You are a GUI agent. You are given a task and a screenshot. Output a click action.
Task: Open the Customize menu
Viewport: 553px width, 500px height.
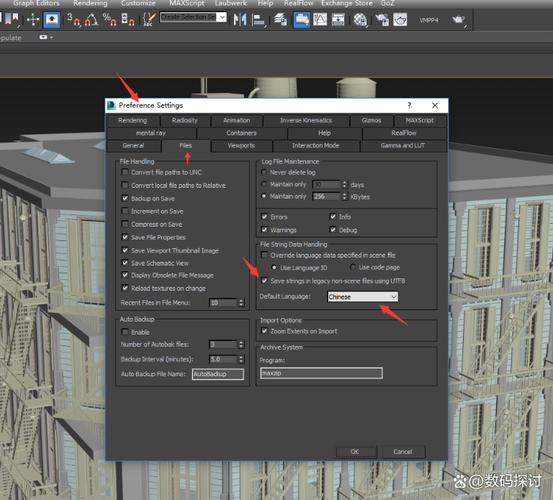point(138,3)
